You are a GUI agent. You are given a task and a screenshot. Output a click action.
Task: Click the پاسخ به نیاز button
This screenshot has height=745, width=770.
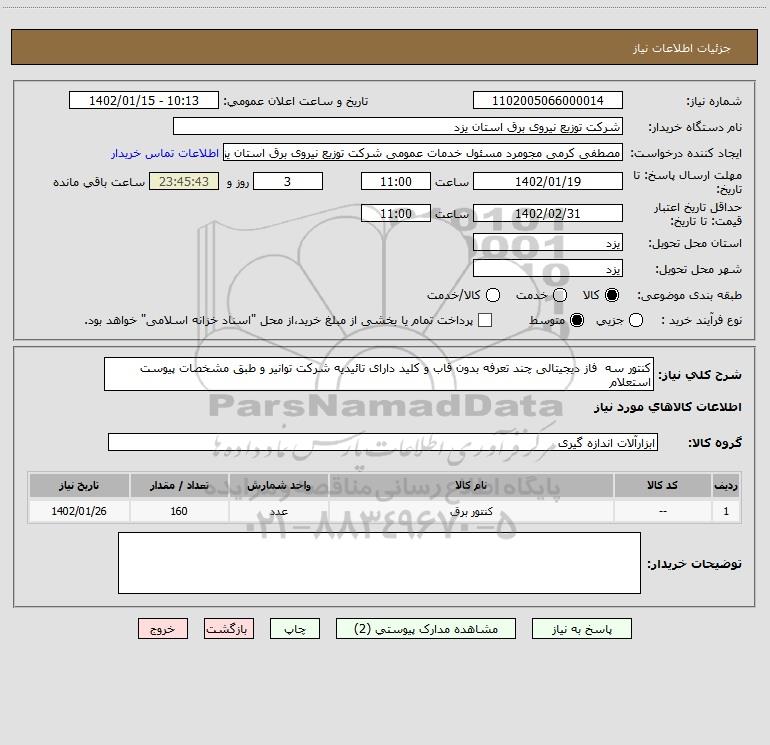coord(581,629)
